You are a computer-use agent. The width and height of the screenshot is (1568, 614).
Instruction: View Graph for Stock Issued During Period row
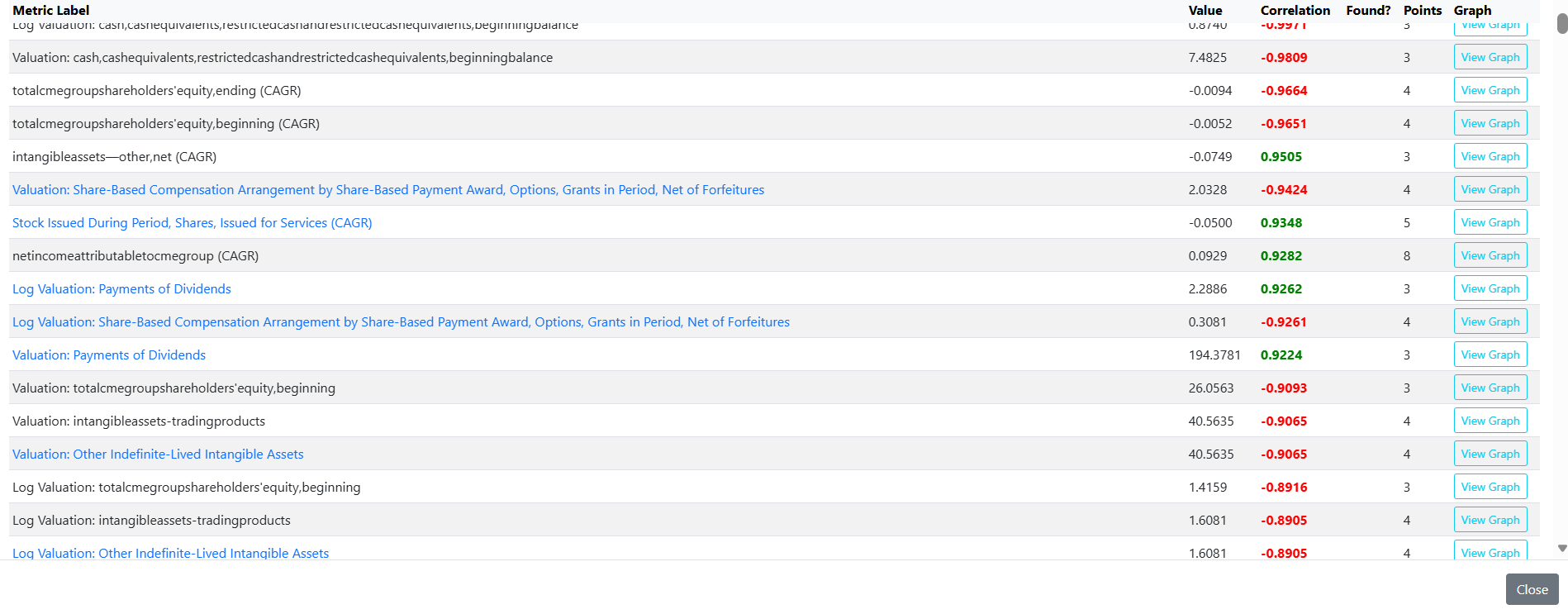(1490, 222)
